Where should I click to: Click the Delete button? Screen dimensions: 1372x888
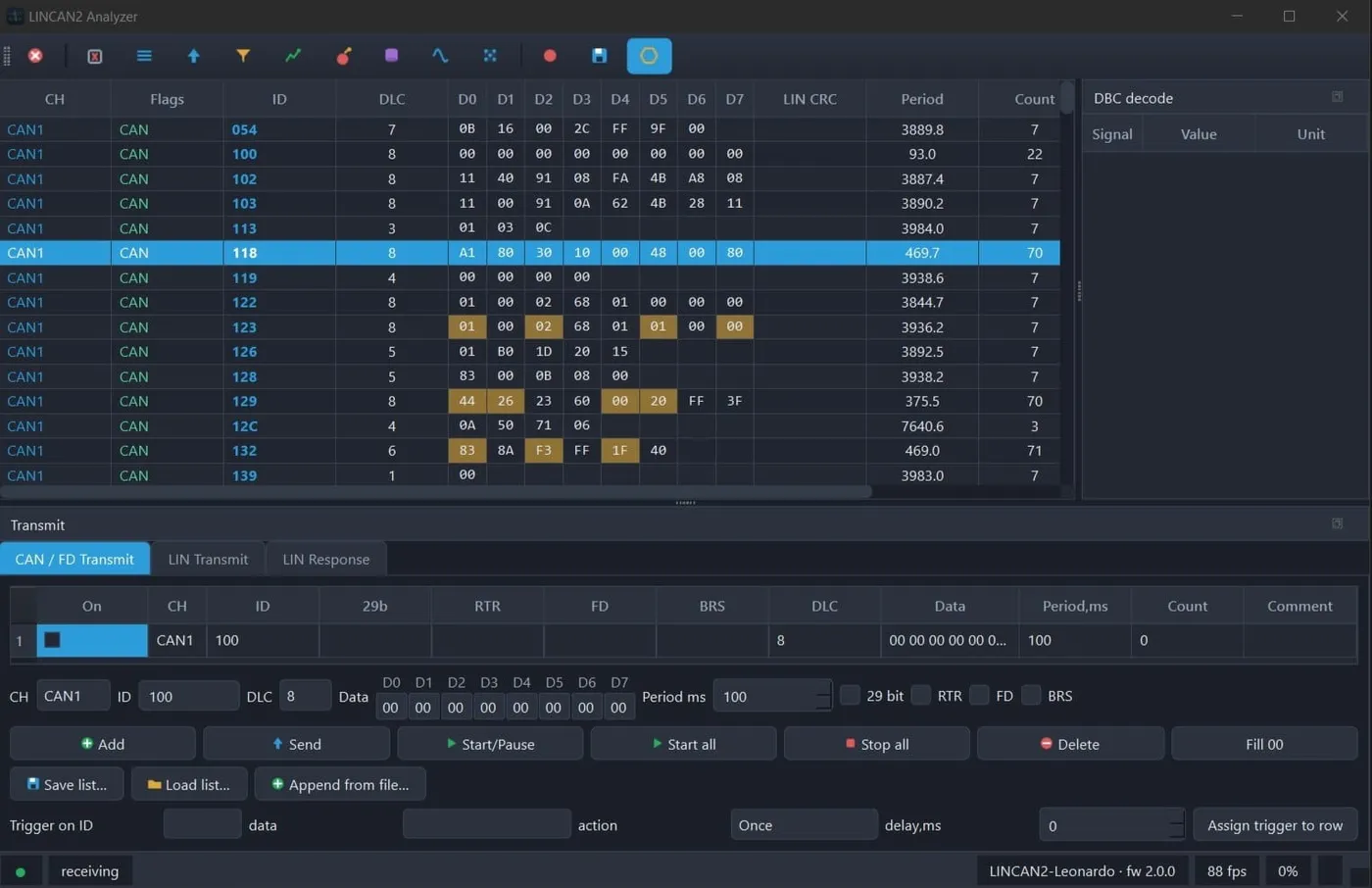[1070, 744]
